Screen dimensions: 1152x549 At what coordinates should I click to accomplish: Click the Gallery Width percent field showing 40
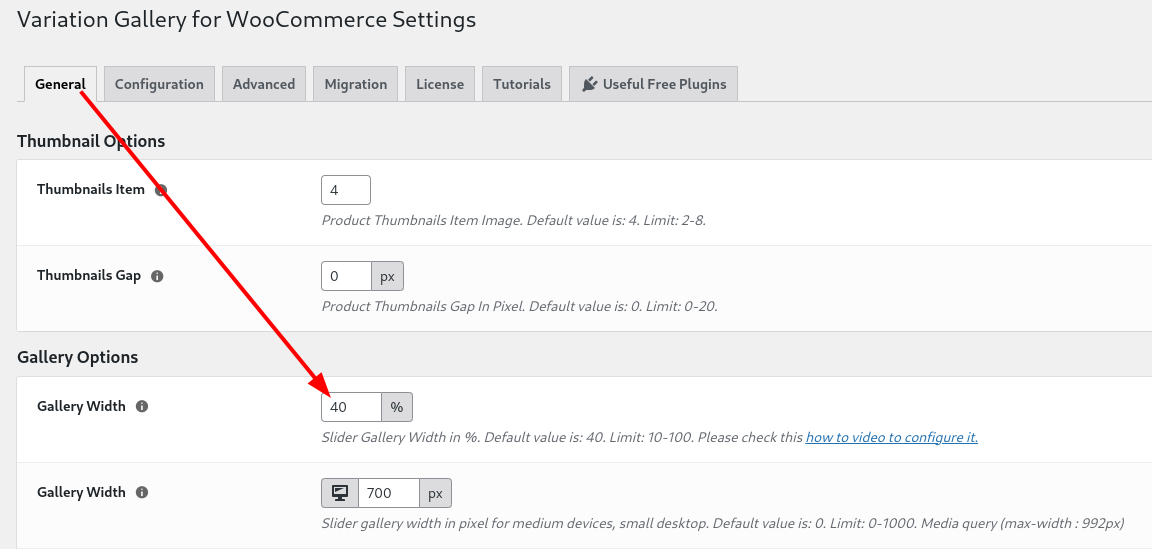pyautogui.click(x=351, y=406)
